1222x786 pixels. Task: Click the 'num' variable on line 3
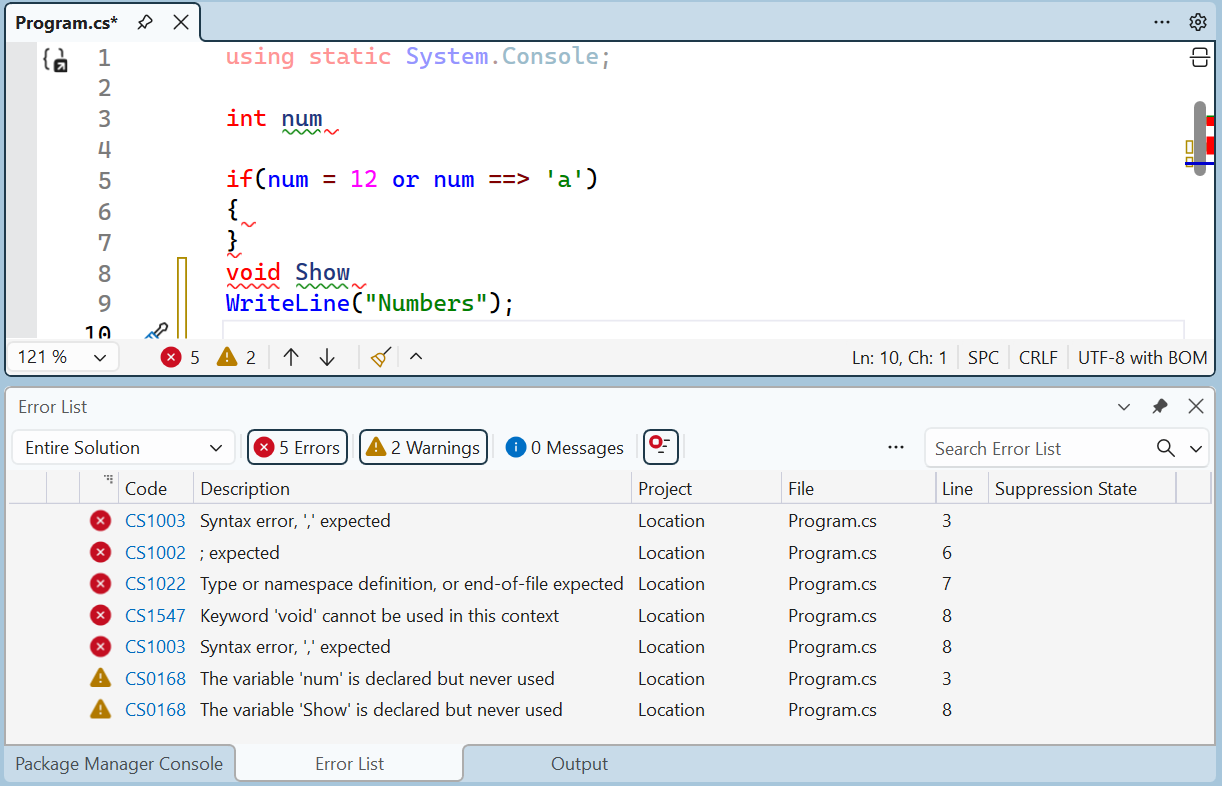coord(302,118)
